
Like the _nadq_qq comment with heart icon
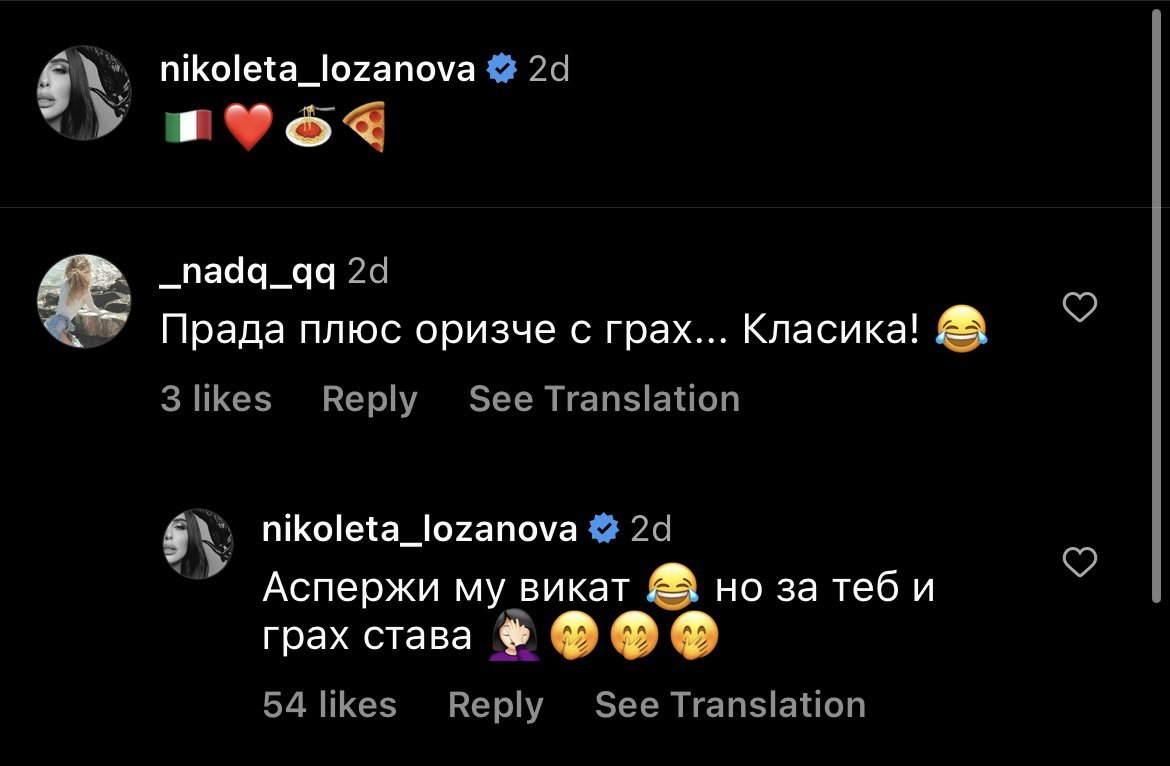tap(1079, 308)
